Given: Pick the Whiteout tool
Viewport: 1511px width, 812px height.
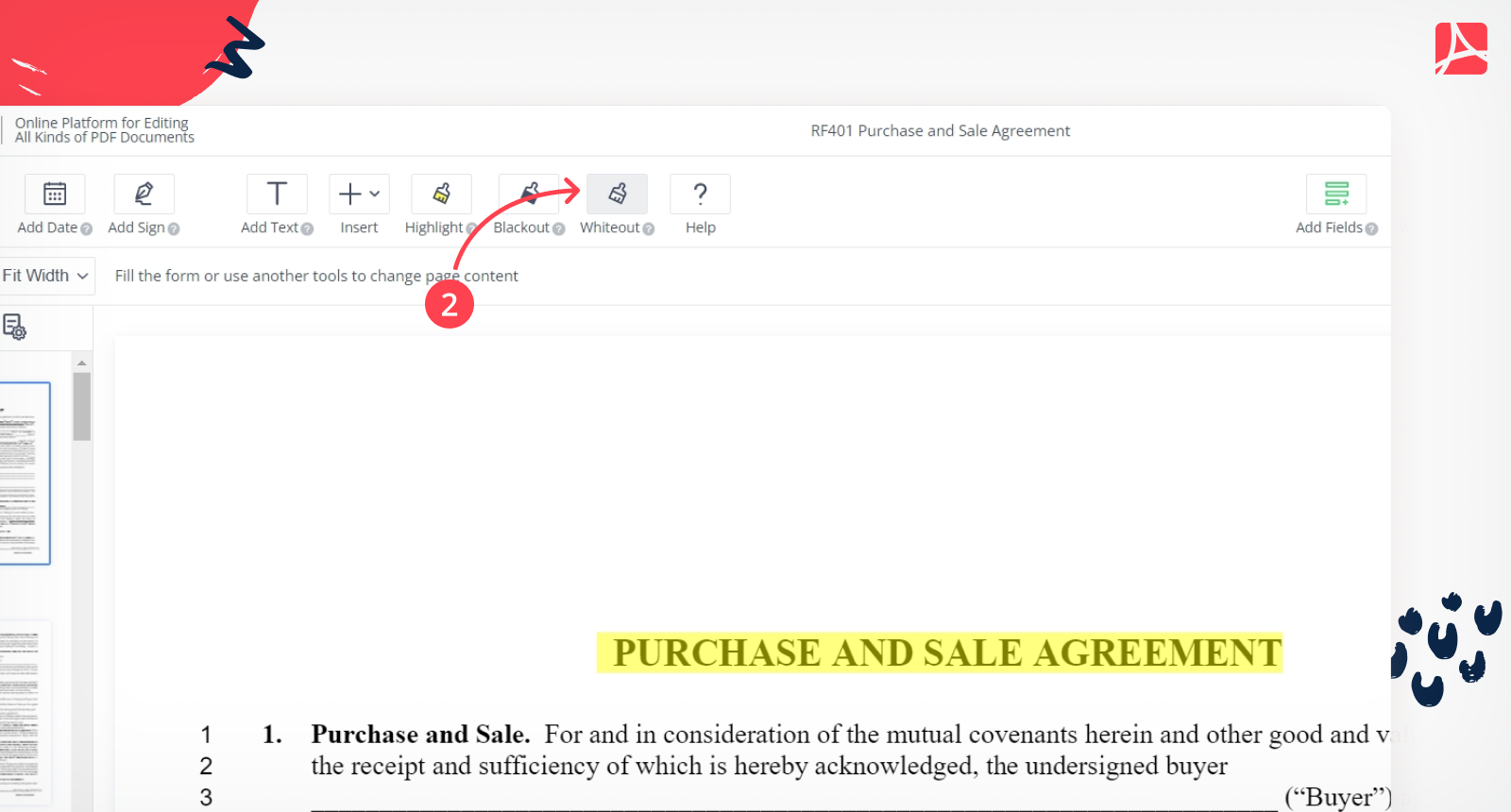Looking at the screenshot, I should 617,194.
